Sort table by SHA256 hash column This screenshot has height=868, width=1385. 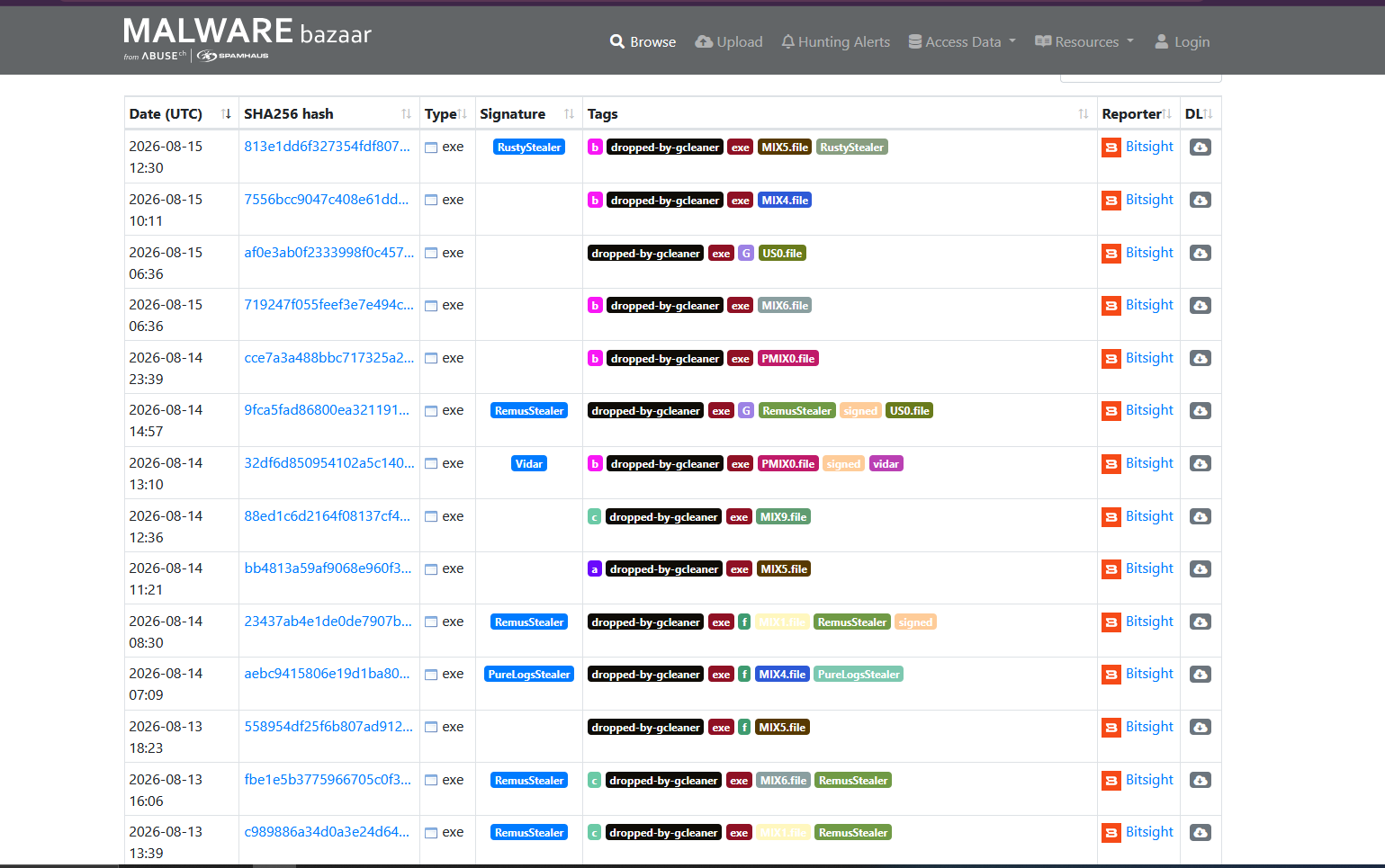[328, 113]
